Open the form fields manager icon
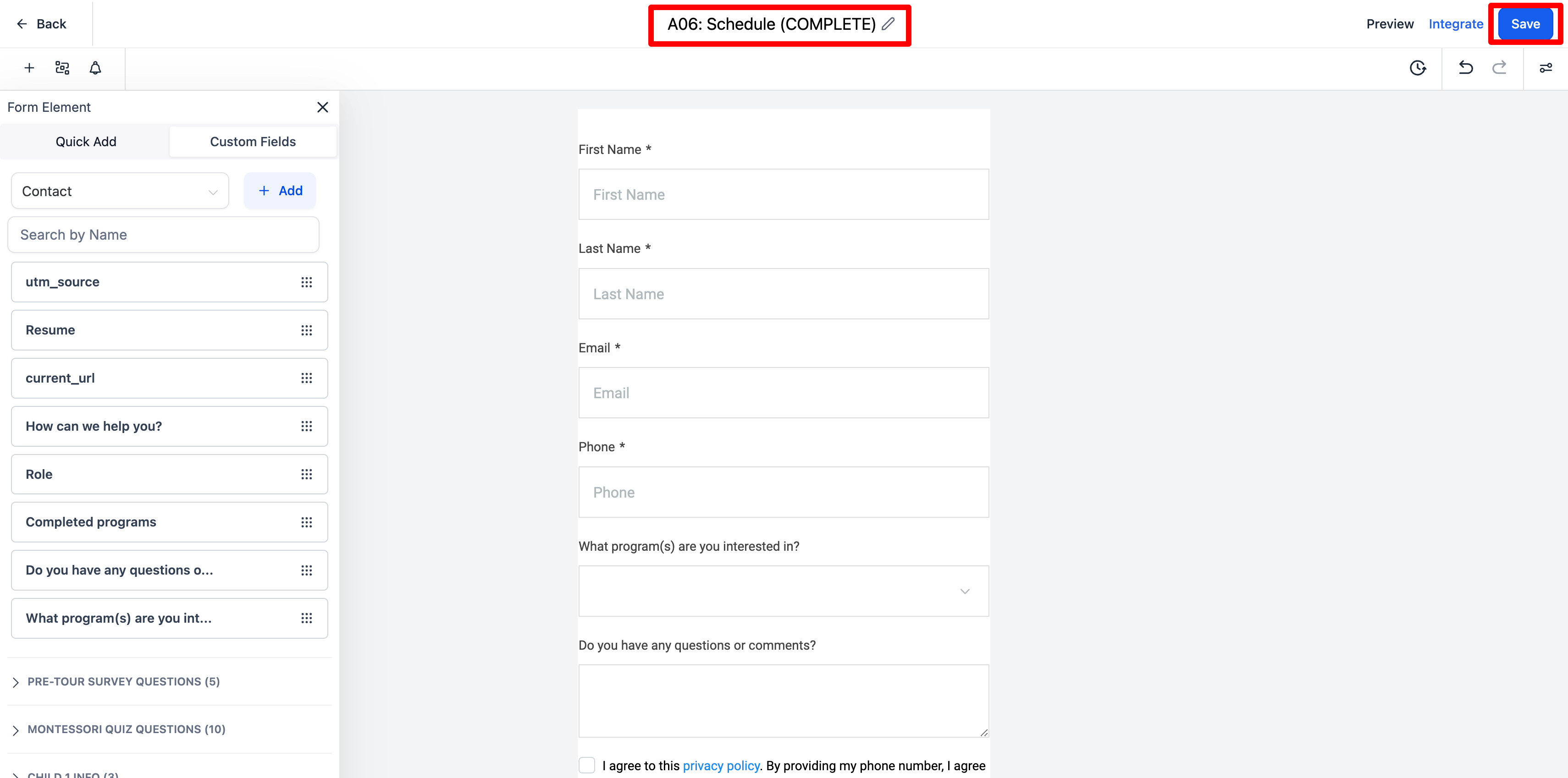The image size is (1568, 778). coord(62,67)
